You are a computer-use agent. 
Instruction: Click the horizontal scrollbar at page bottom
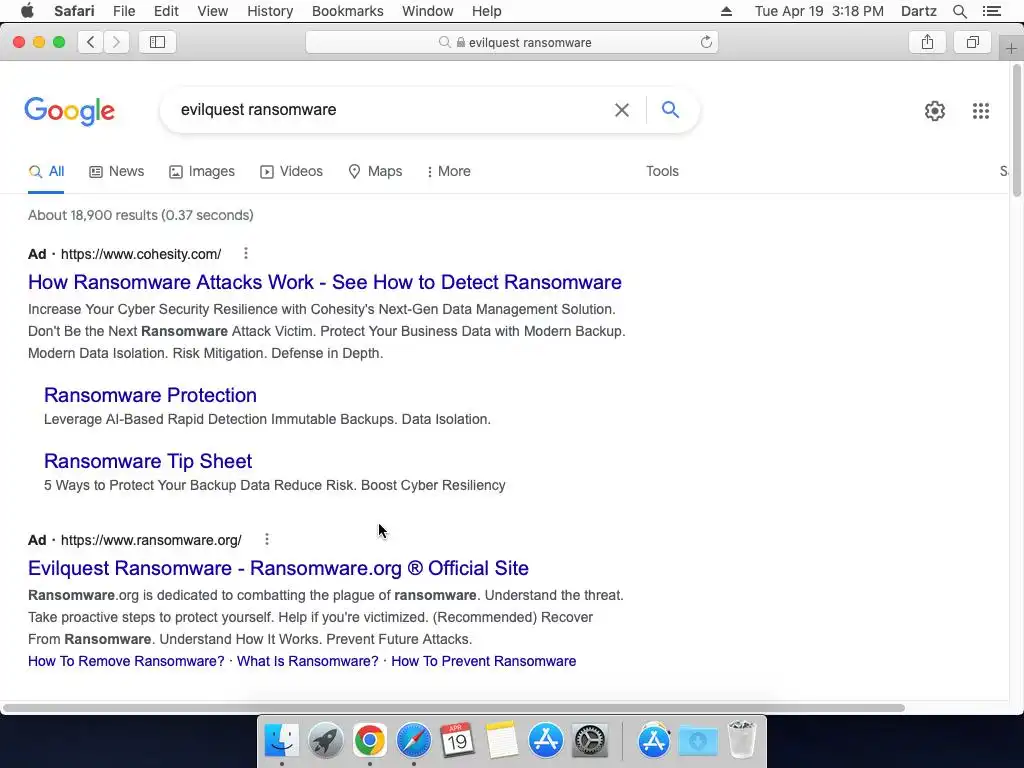(453, 708)
